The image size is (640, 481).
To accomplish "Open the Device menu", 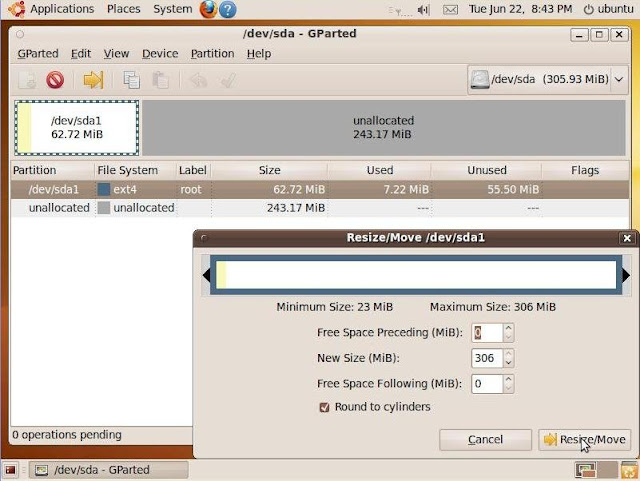I will click(x=160, y=53).
